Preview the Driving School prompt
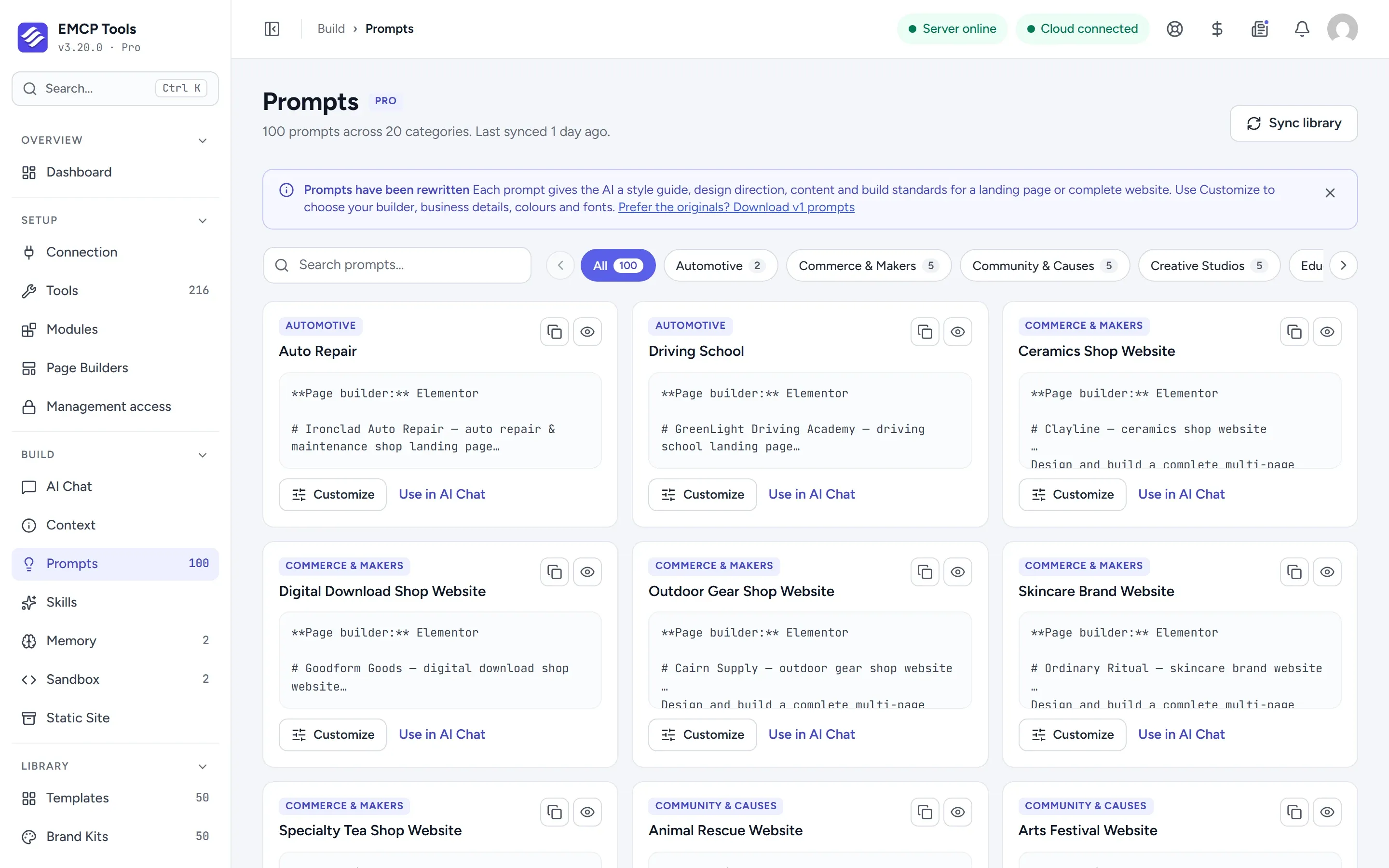 (x=957, y=332)
